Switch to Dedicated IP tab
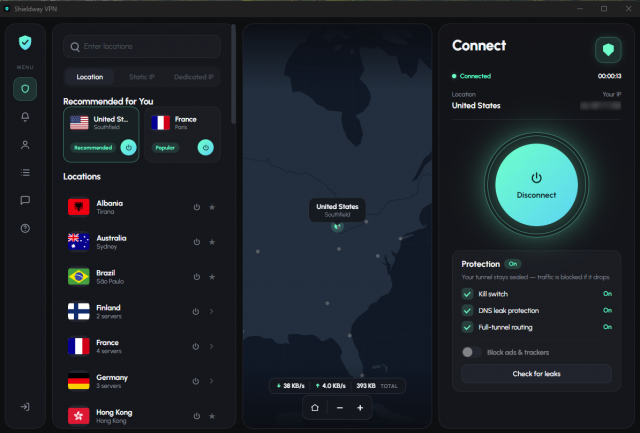 click(193, 77)
